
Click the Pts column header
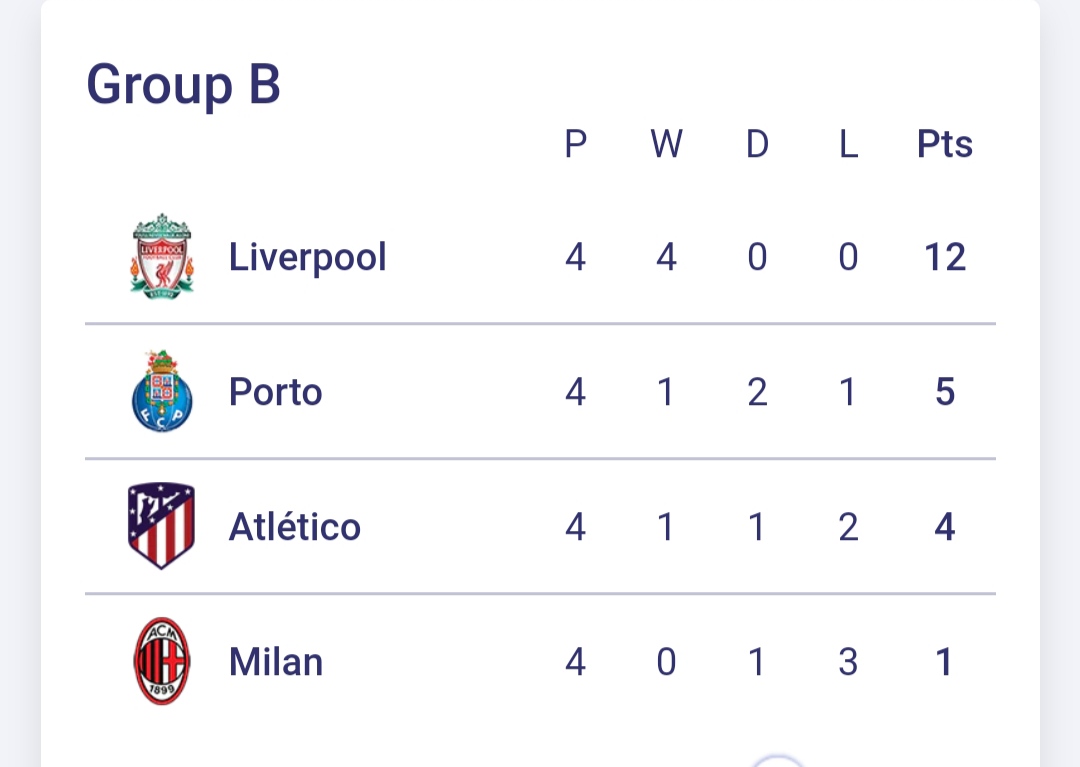(x=944, y=145)
